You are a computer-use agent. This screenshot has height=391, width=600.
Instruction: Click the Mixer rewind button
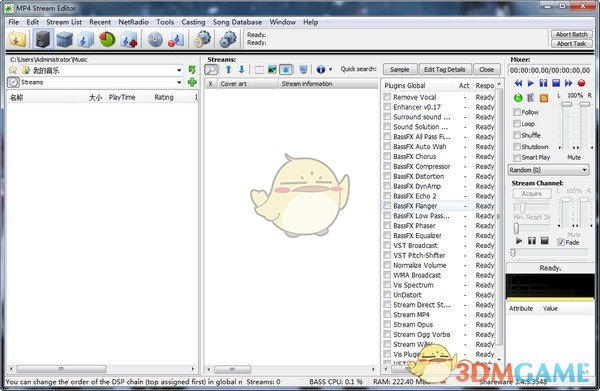tap(518, 83)
